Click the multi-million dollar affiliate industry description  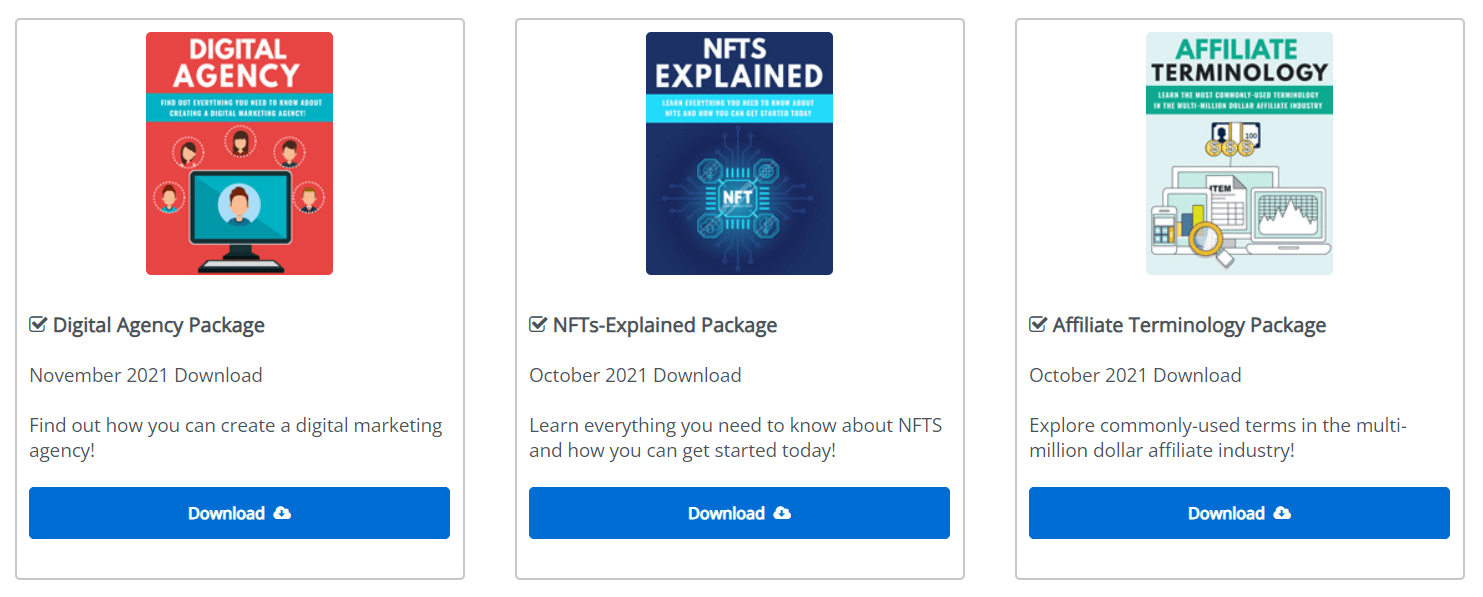point(1217,437)
